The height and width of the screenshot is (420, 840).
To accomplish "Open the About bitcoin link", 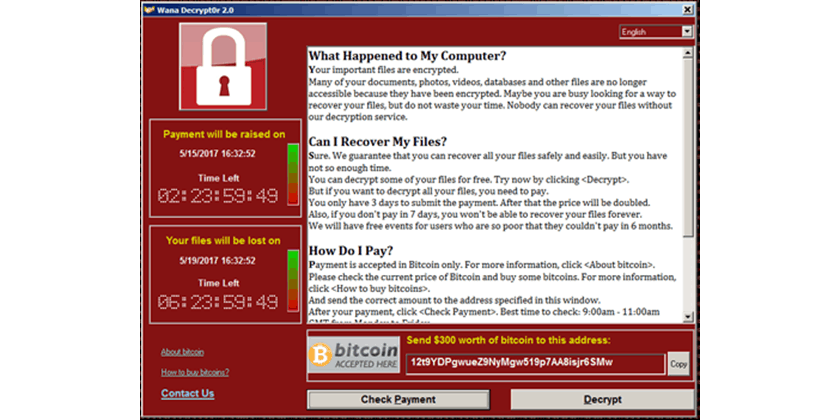I will pos(182,352).
